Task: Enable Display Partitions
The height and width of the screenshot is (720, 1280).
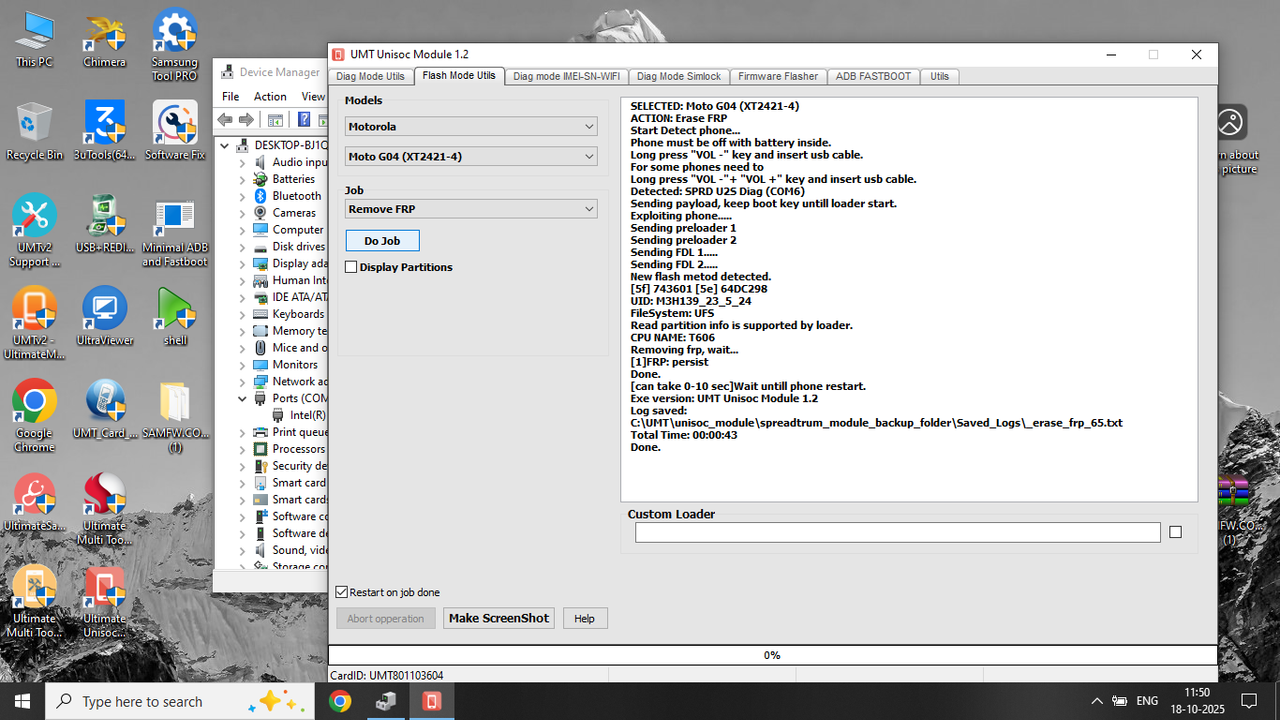Action: tap(351, 267)
